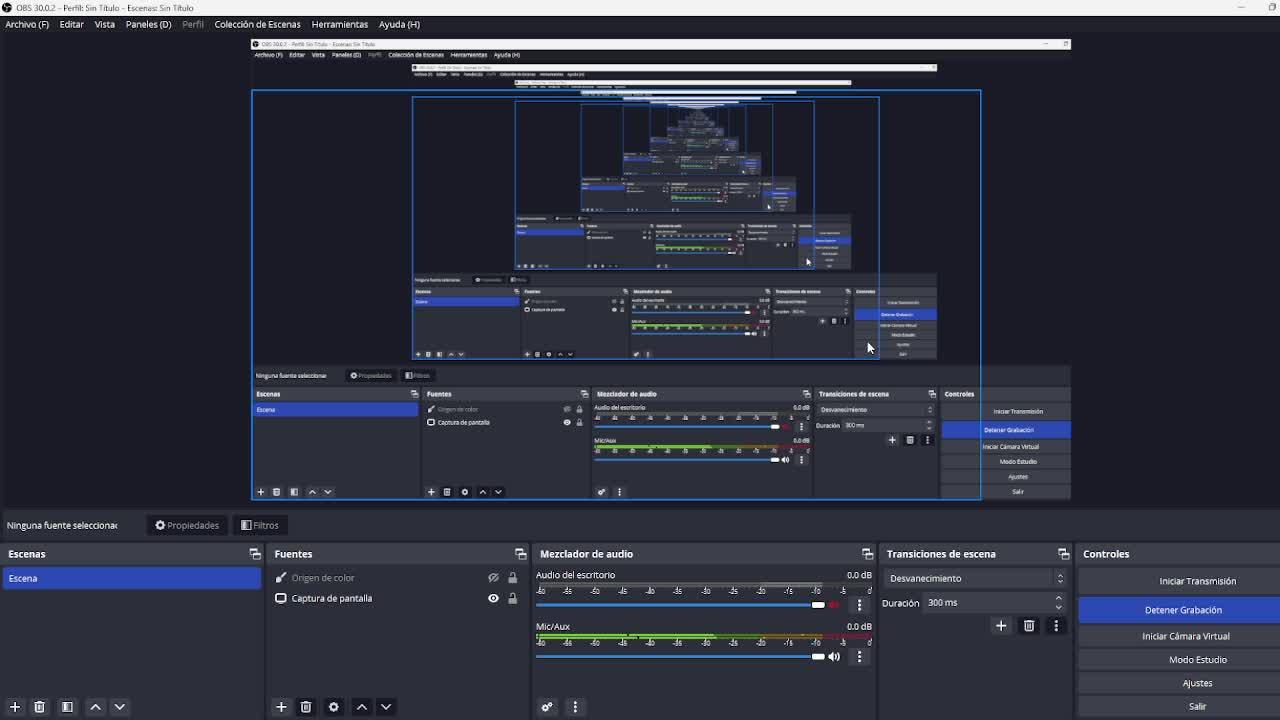Hide the Captura de pantalla source
Viewport: 1280px width, 720px height.
click(493, 598)
